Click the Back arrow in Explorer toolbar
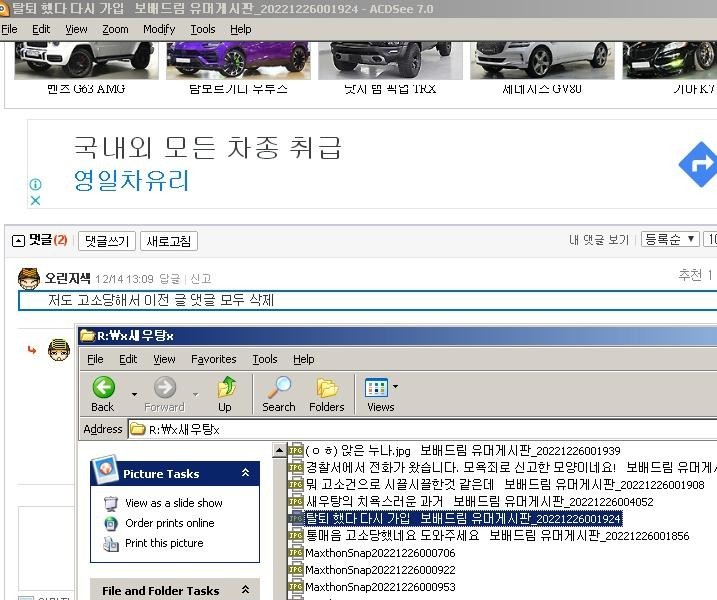The image size is (717, 600). tap(103, 389)
